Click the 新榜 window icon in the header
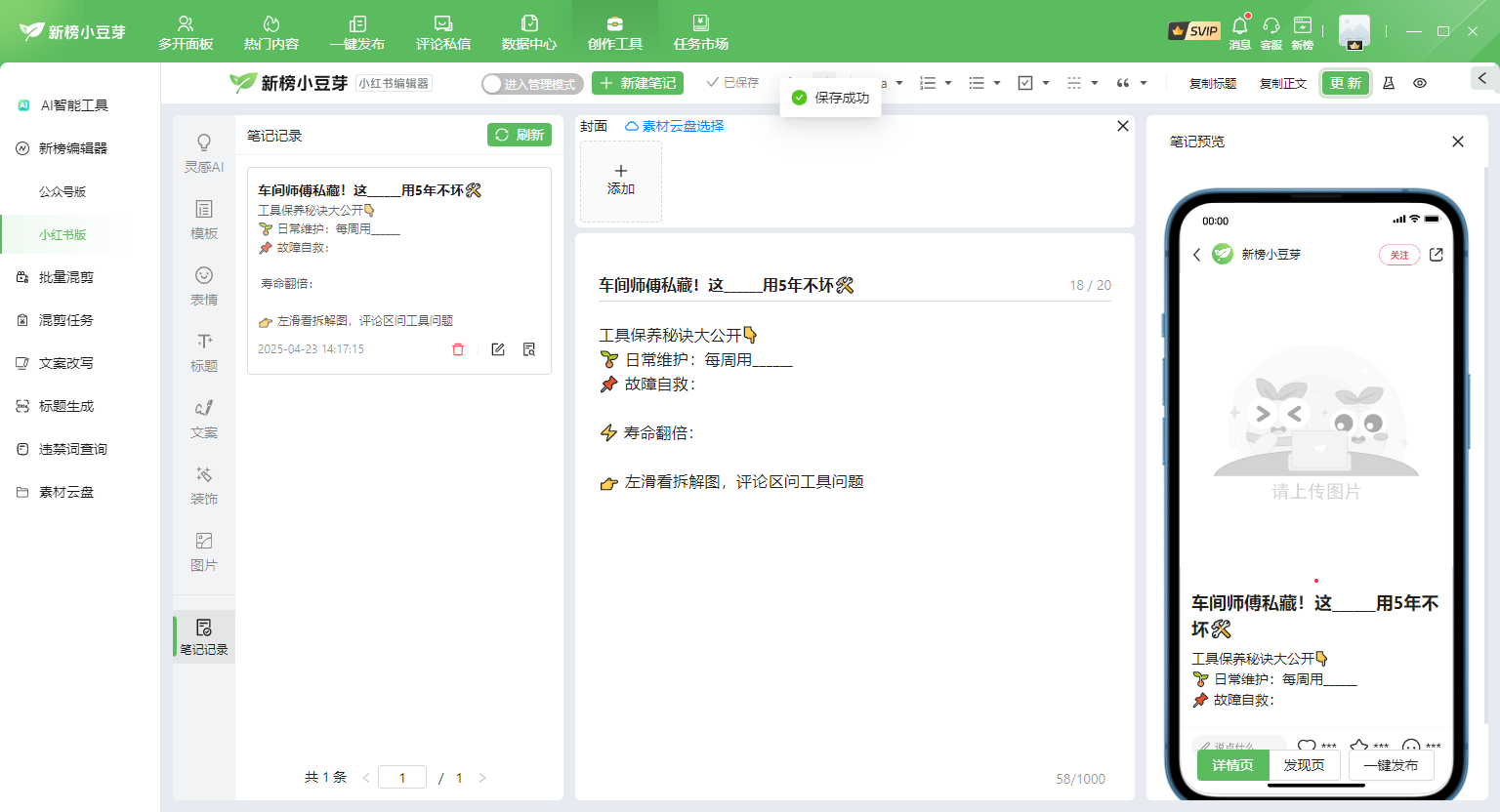This screenshot has height=812, width=1500. click(1303, 32)
